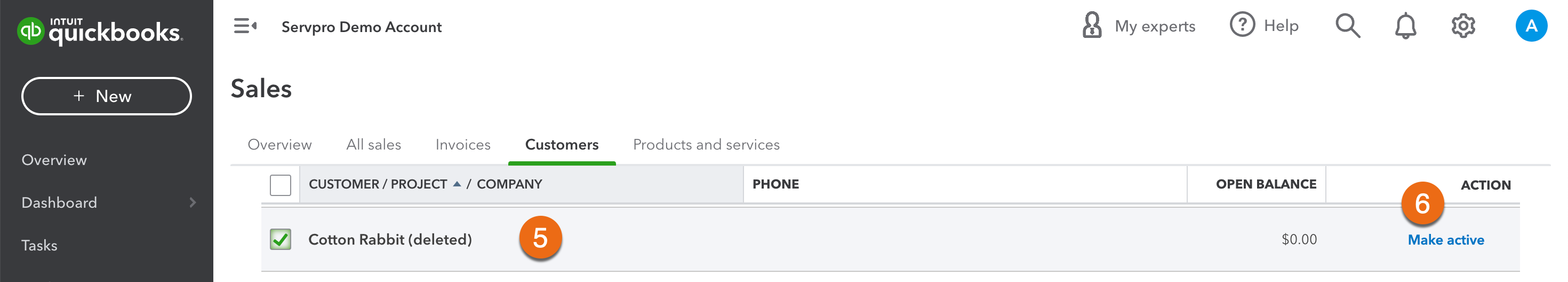Image resolution: width=1568 pixels, height=282 pixels.
Task: Open My experts person icon
Action: click(x=1091, y=26)
